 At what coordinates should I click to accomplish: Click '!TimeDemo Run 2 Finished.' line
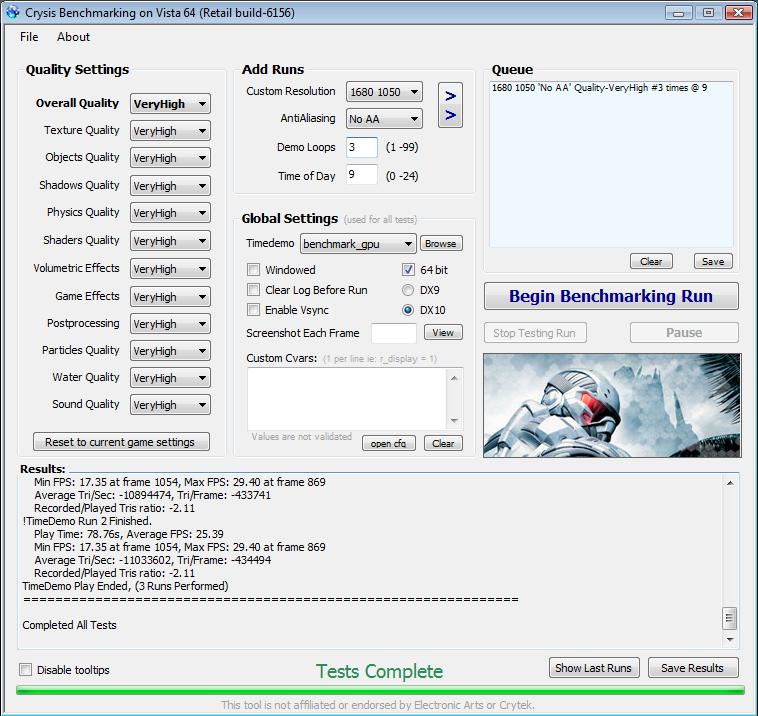[x=87, y=521]
